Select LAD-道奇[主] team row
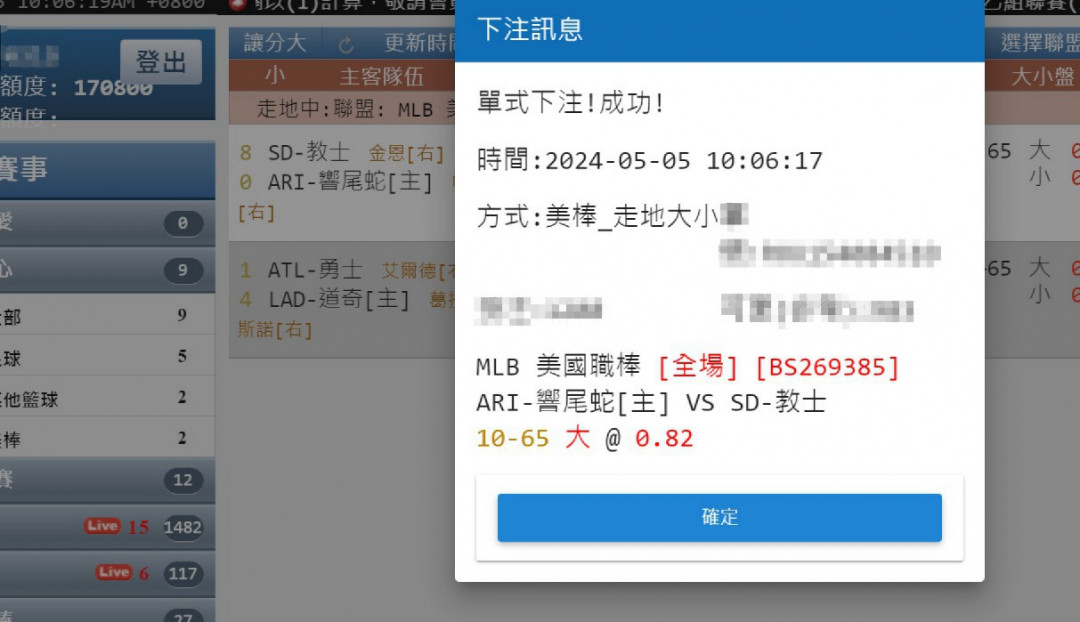The image size is (1080, 622). (x=339, y=300)
